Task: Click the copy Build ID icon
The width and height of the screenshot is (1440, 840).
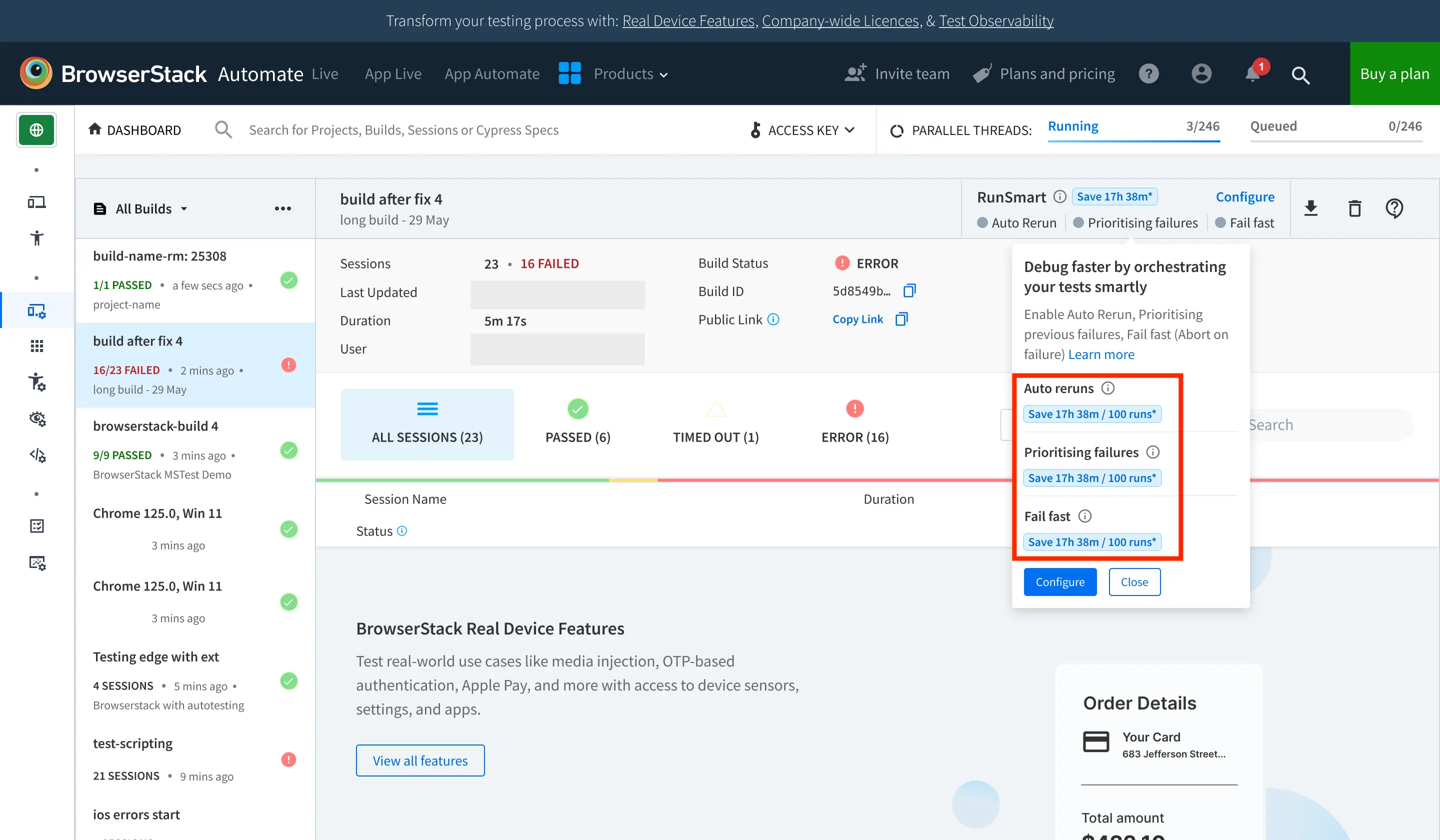Action: coord(909,291)
